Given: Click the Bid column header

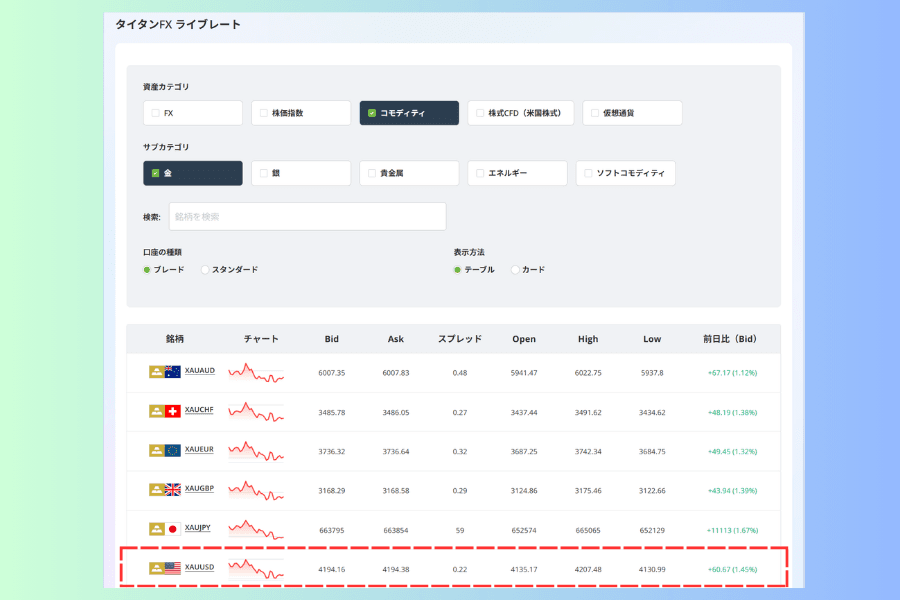Looking at the screenshot, I should pyautogui.click(x=332, y=339).
